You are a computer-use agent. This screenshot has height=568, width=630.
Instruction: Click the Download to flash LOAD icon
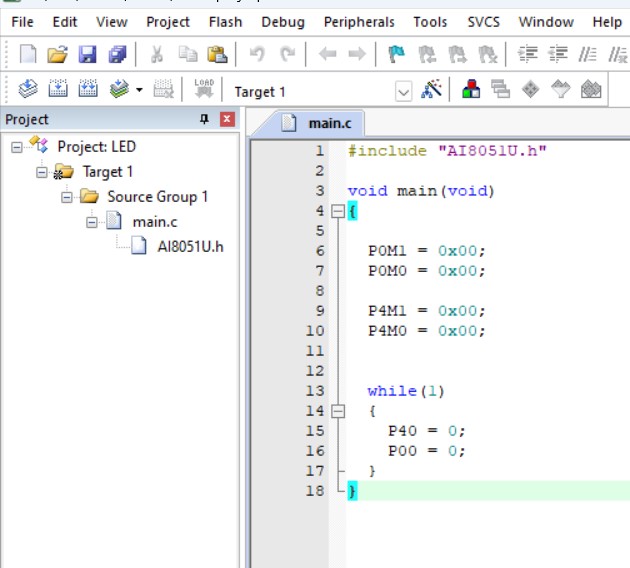204,88
